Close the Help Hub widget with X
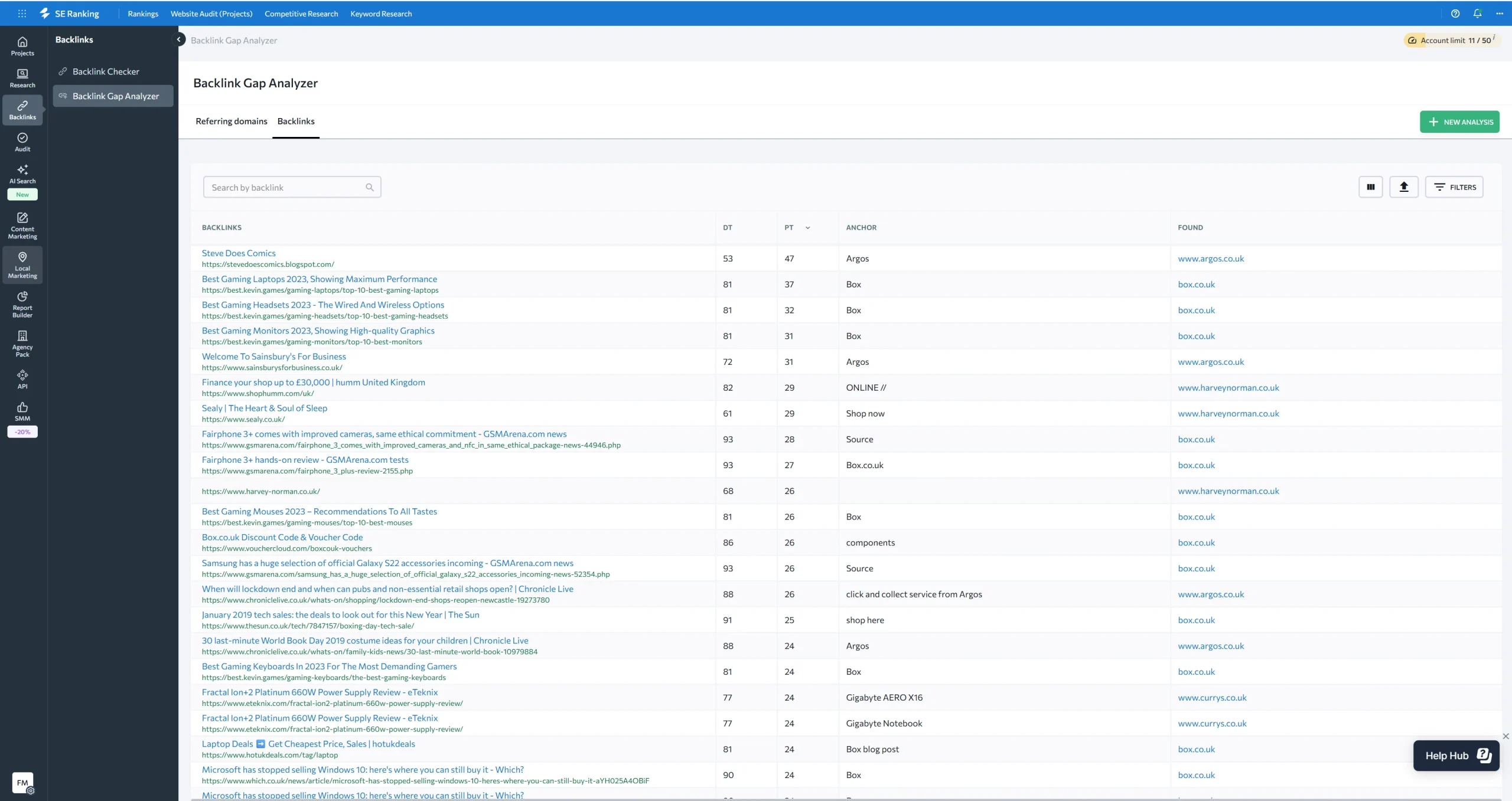The width and height of the screenshot is (1512, 801). pos(1506,736)
